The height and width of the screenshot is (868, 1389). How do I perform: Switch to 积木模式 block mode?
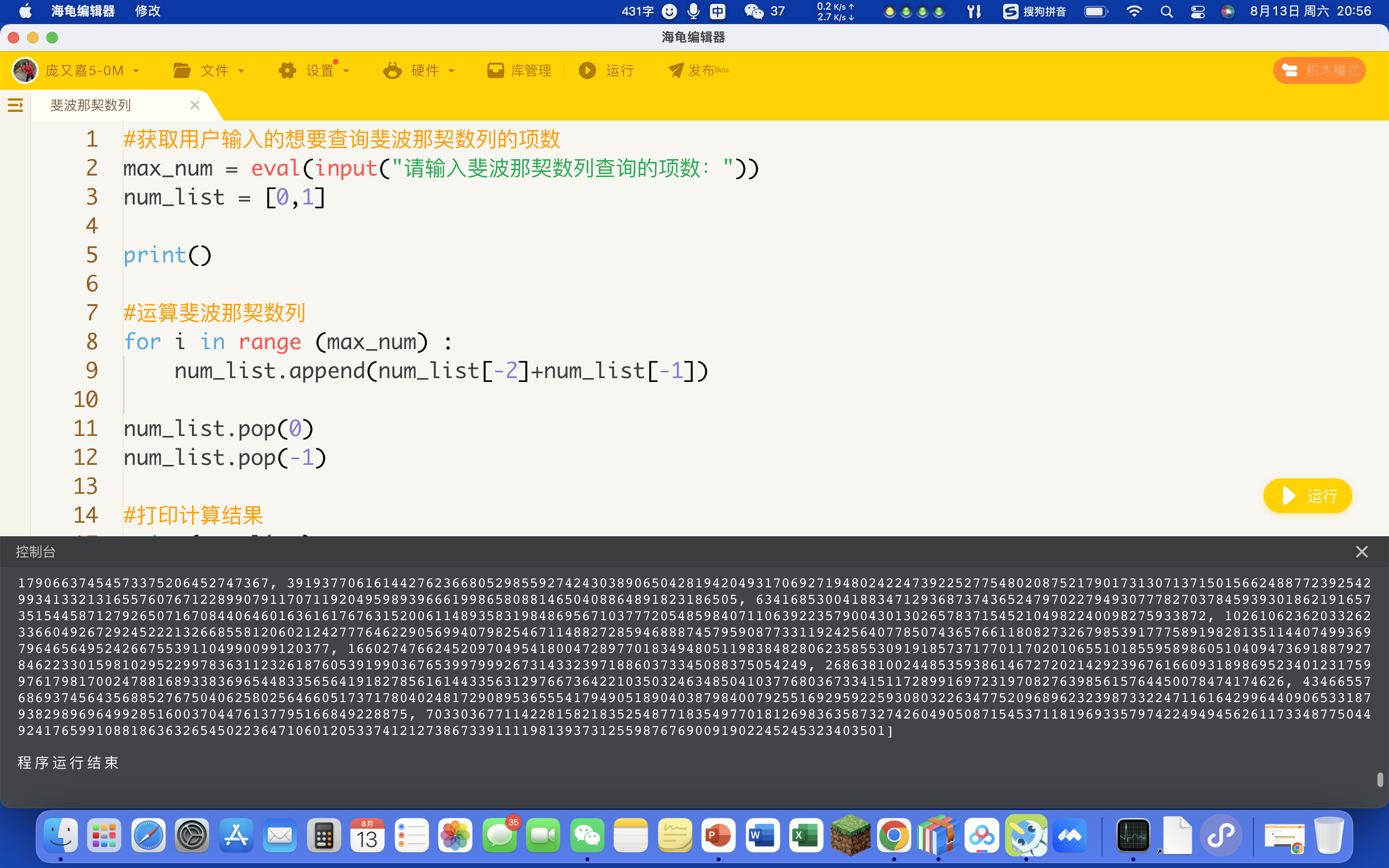1319,70
